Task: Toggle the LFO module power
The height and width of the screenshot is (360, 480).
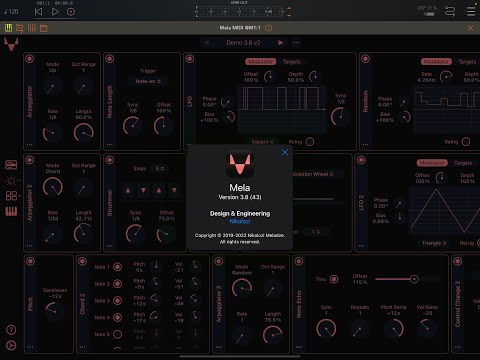Action: pyautogui.click(x=190, y=59)
